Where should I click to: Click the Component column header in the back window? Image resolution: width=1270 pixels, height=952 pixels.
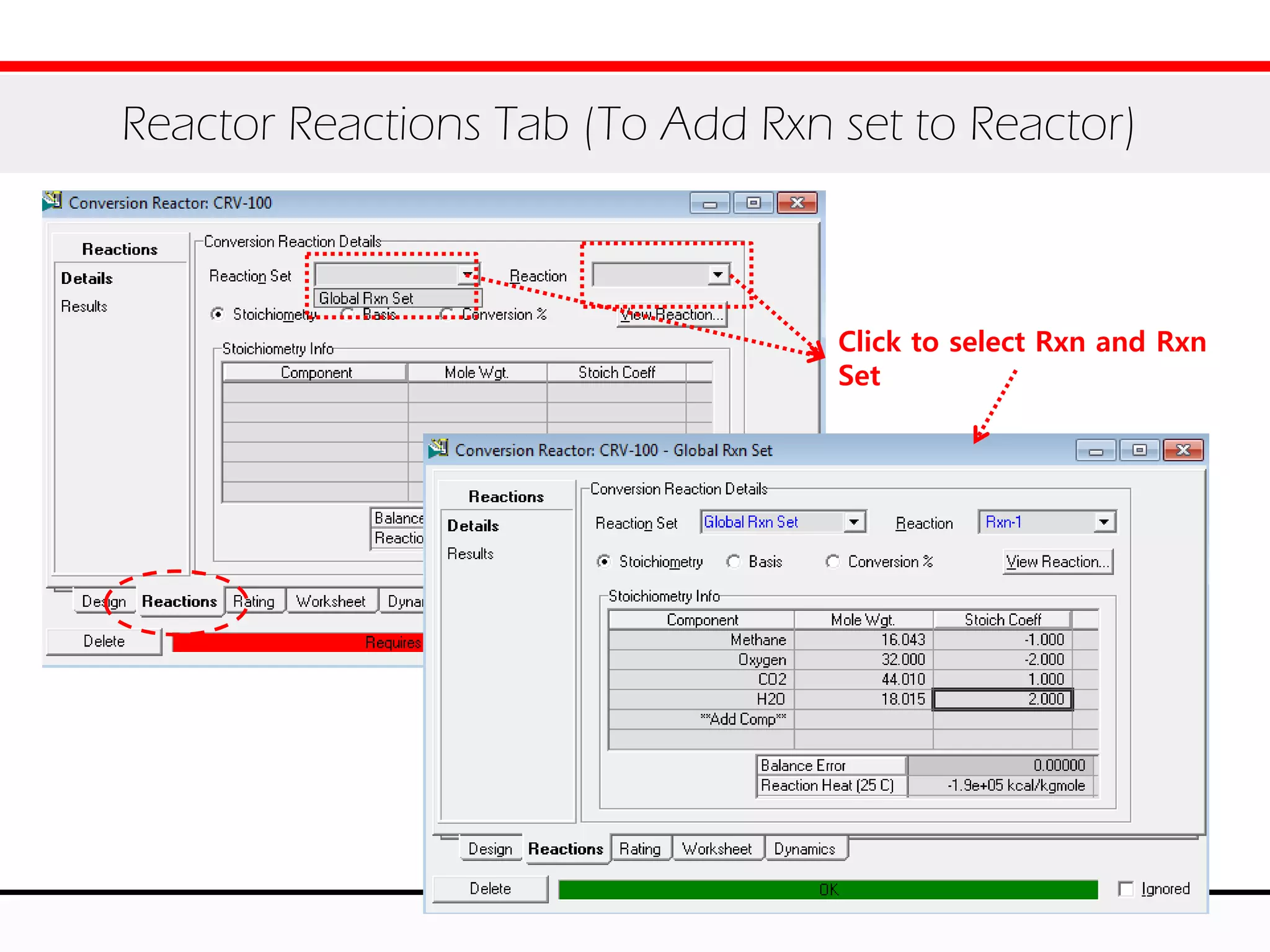click(x=315, y=372)
